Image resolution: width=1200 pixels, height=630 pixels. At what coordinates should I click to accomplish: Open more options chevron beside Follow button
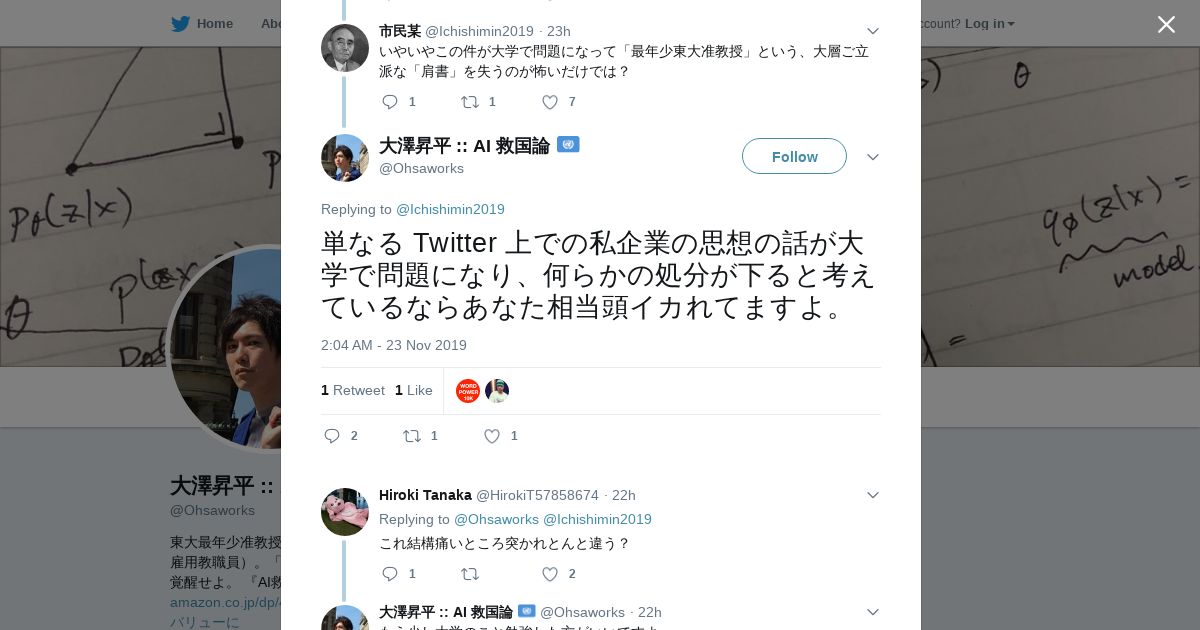click(x=872, y=157)
